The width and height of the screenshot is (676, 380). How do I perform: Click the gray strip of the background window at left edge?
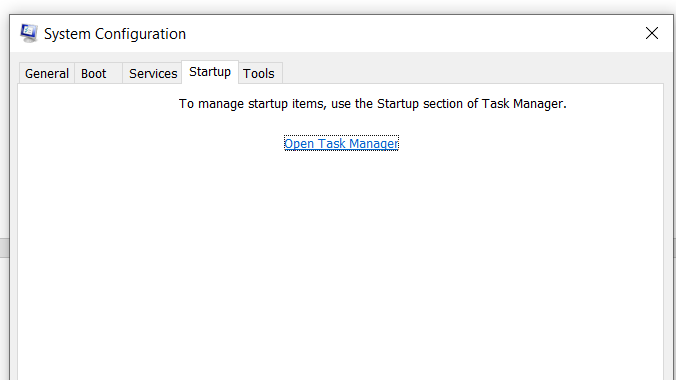(4, 248)
